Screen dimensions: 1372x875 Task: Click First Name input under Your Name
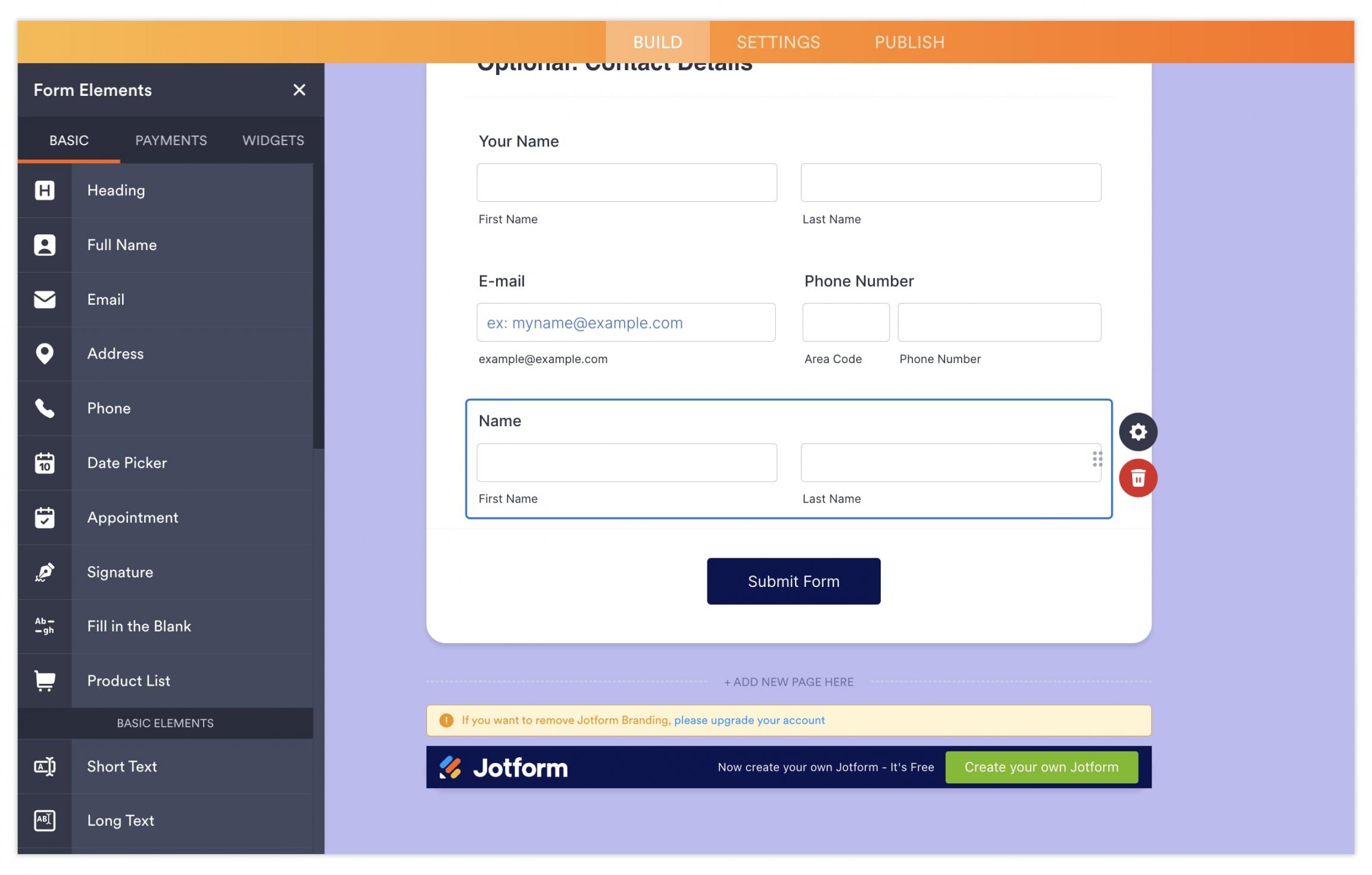626,183
